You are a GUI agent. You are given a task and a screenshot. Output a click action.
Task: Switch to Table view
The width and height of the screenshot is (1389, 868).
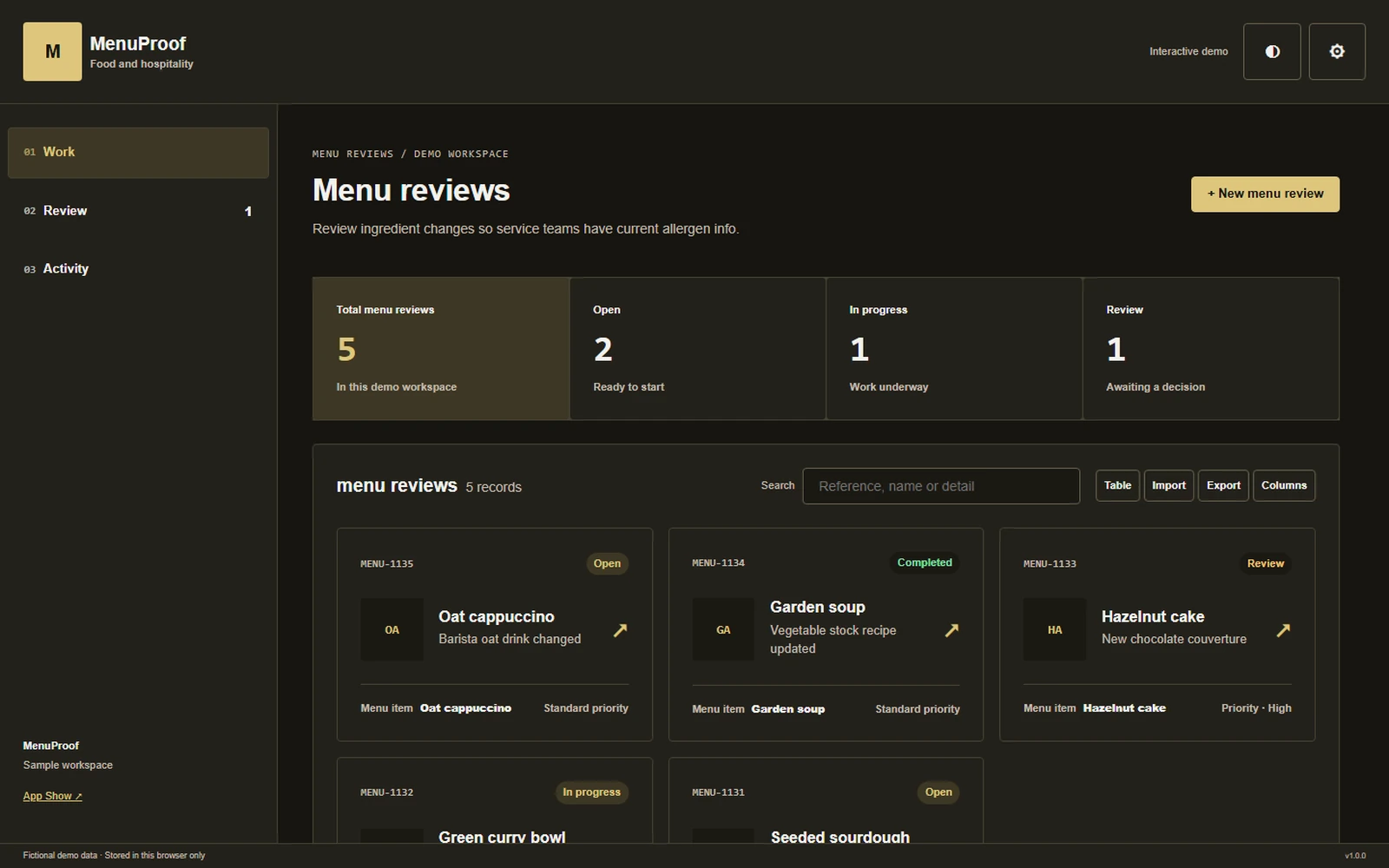1117,485
